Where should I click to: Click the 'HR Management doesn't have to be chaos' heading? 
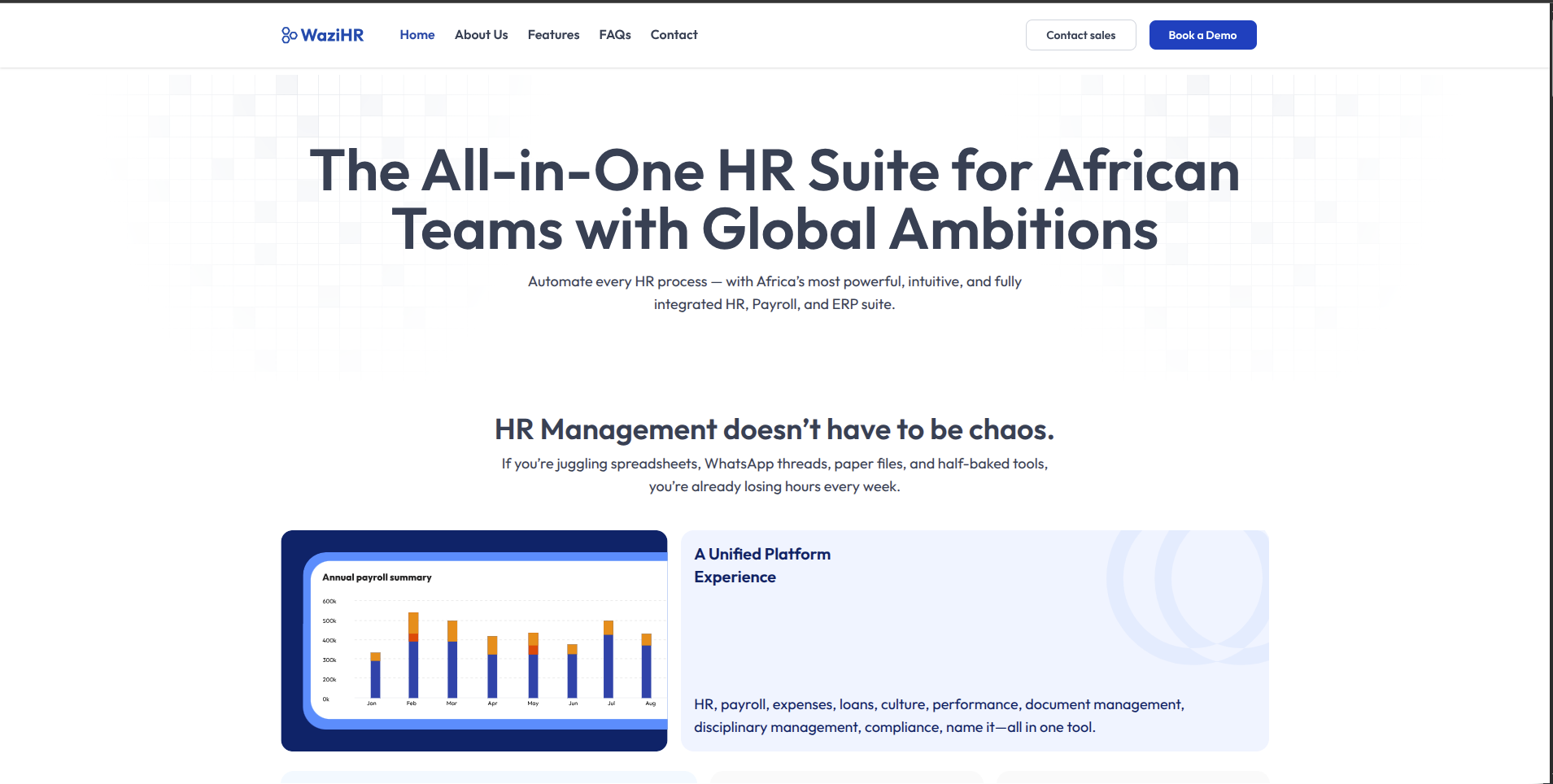(x=774, y=429)
